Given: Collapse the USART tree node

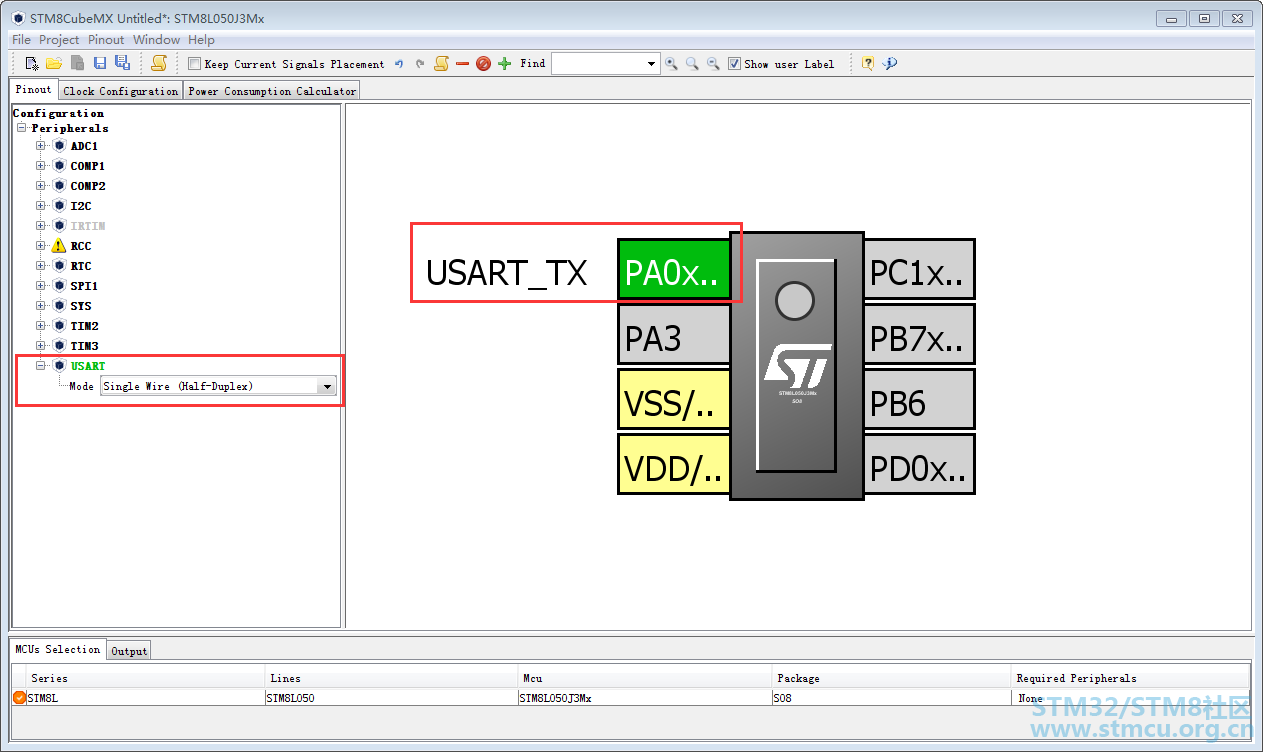Looking at the screenshot, I should pos(41,365).
